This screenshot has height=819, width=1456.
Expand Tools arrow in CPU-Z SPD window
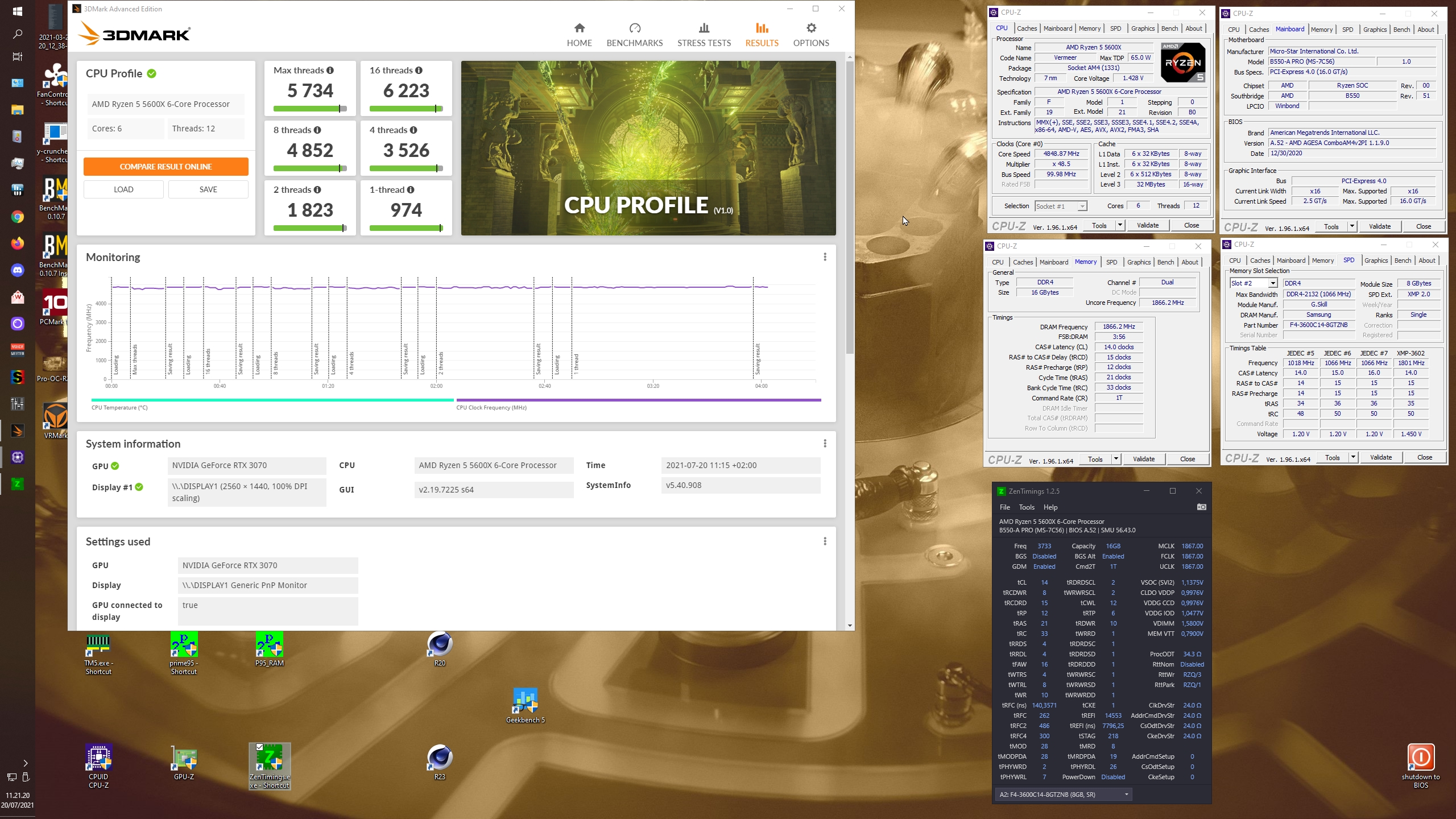pyautogui.click(x=1353, y=457)
